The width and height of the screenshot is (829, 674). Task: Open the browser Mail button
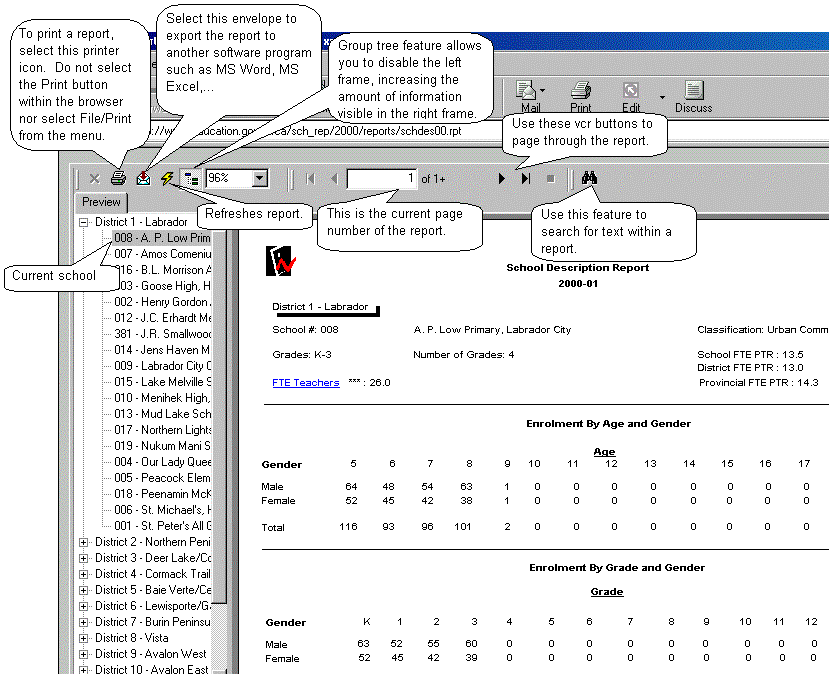(529, 96)
